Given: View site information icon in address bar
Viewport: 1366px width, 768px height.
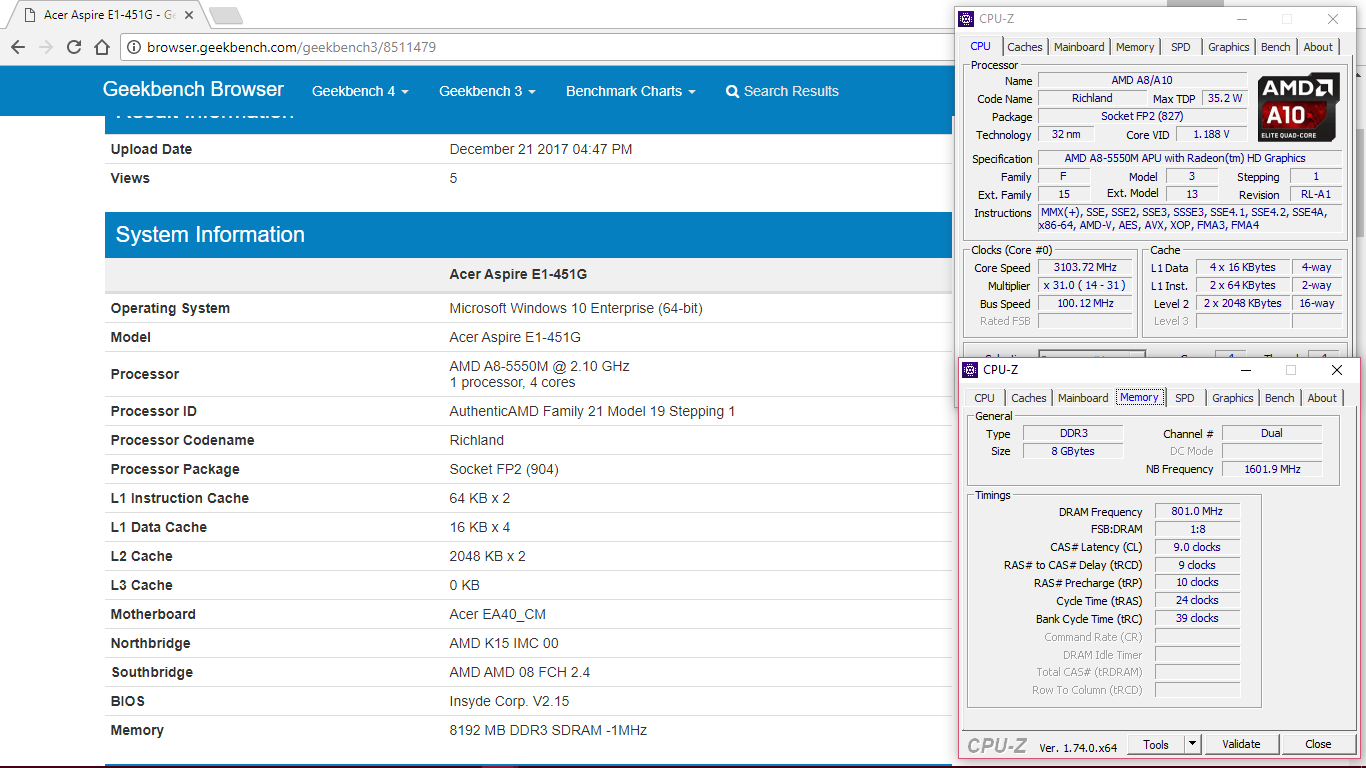Looking at the screenshot, I should (x=133, y=47).
